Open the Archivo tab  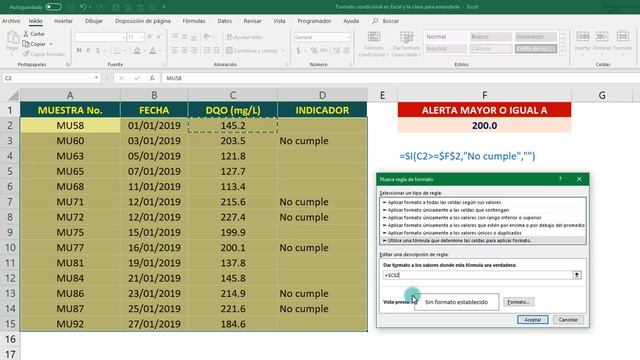tap(11, 21)
